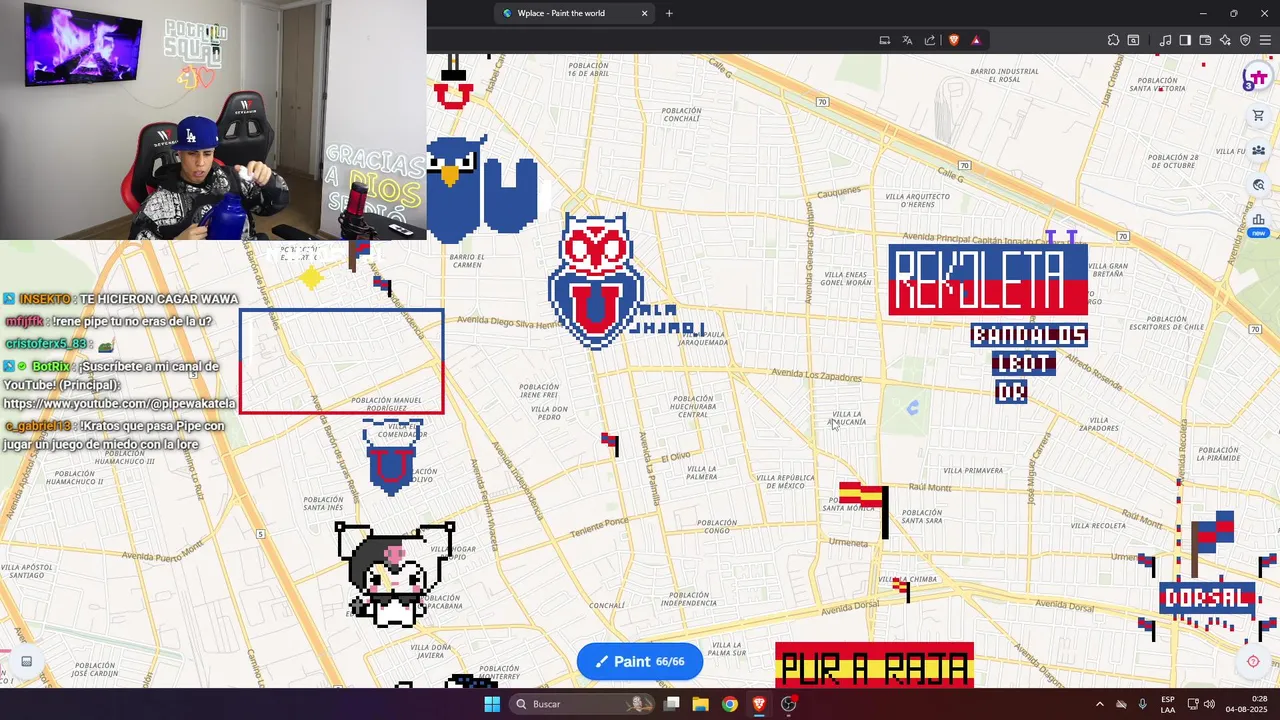Open the media playlist music note icon
Image resolution: width=1280 pixels, height=720 pixels.
point(1165,40)
